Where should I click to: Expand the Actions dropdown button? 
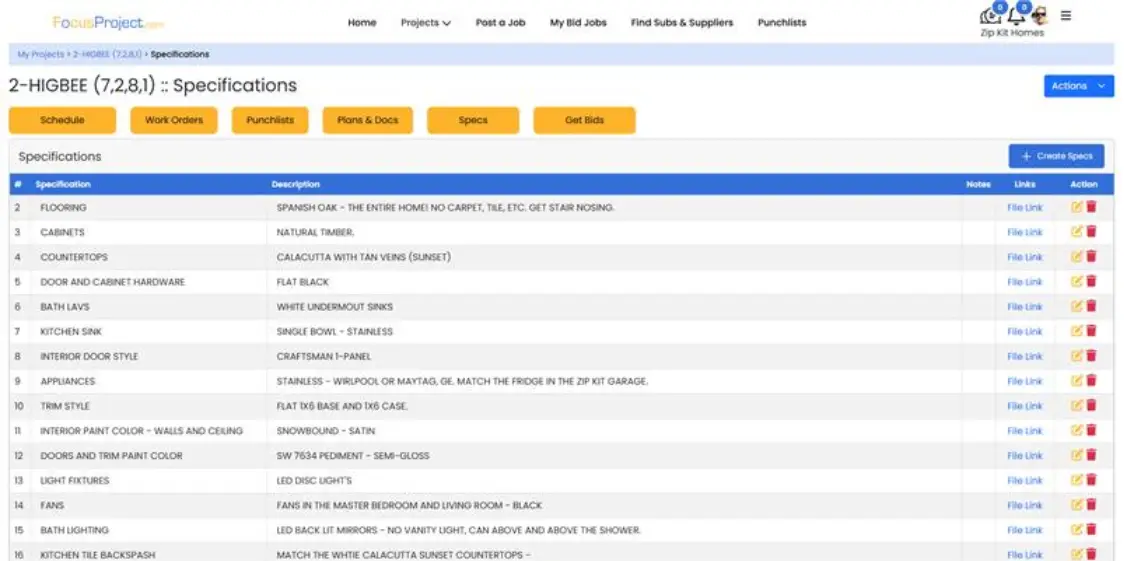1078,86
